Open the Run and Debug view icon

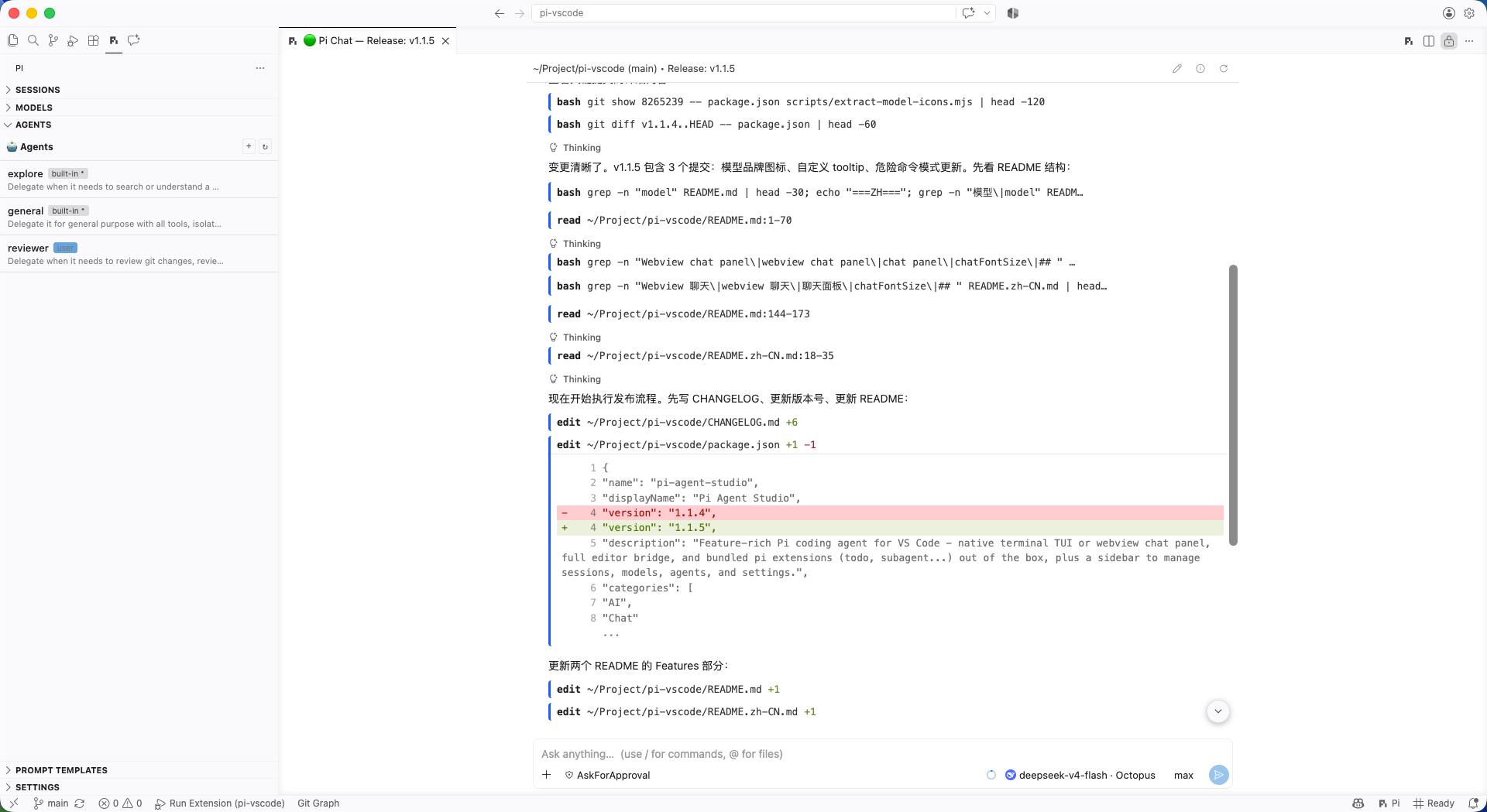tap(73, 40)
